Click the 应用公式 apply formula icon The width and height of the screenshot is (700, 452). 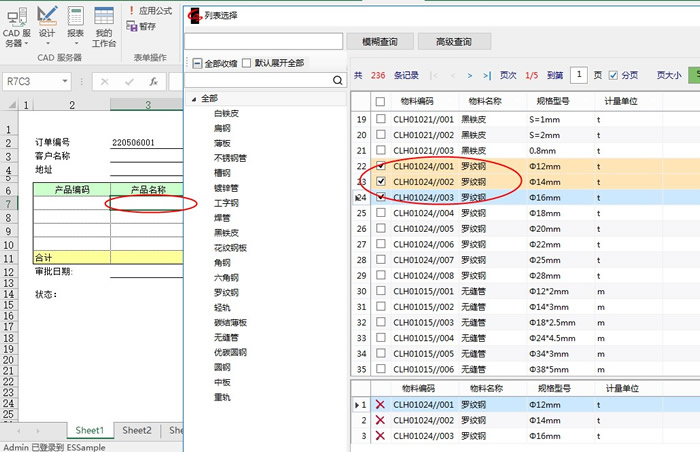(x=149, y=10)
